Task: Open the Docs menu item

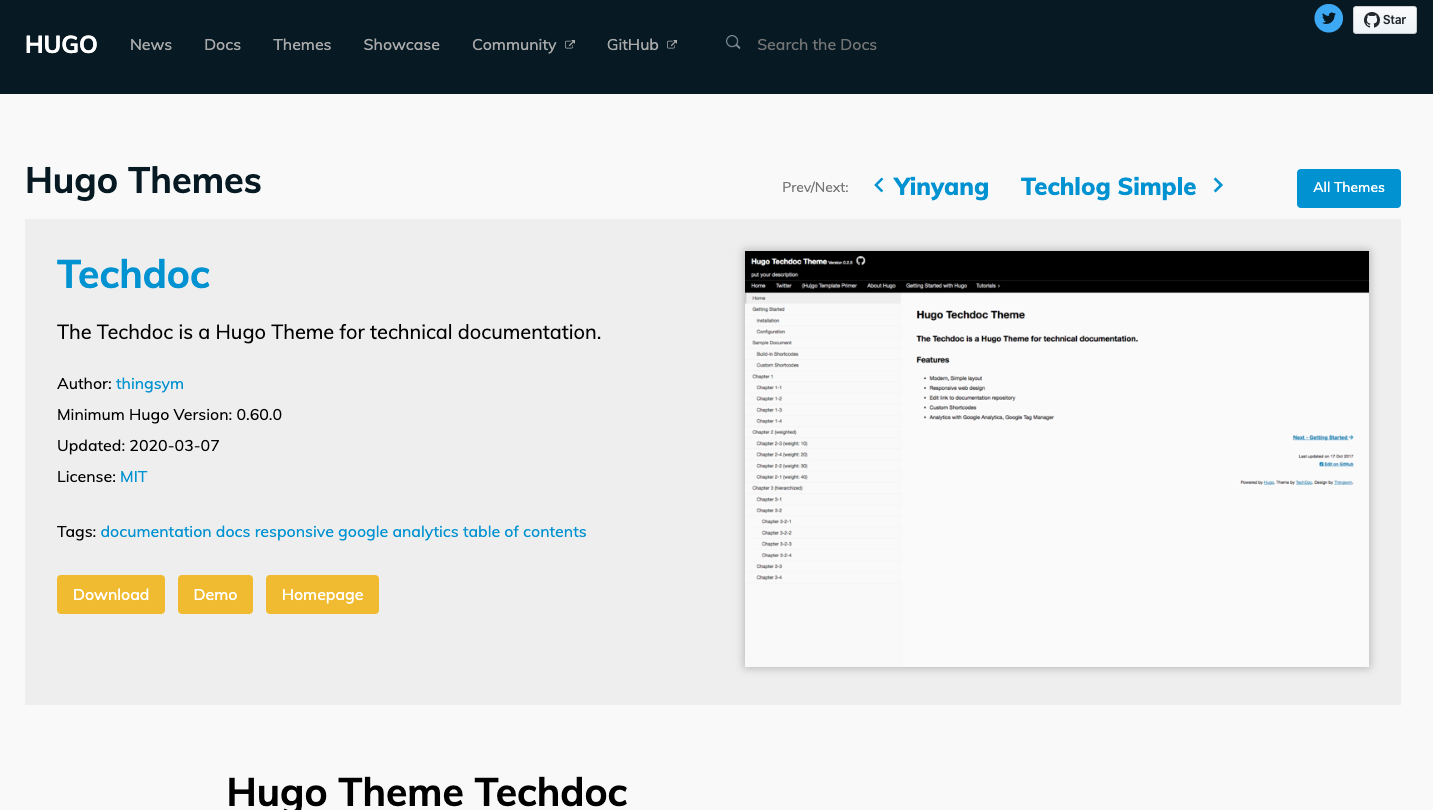Action: [222, 45]
